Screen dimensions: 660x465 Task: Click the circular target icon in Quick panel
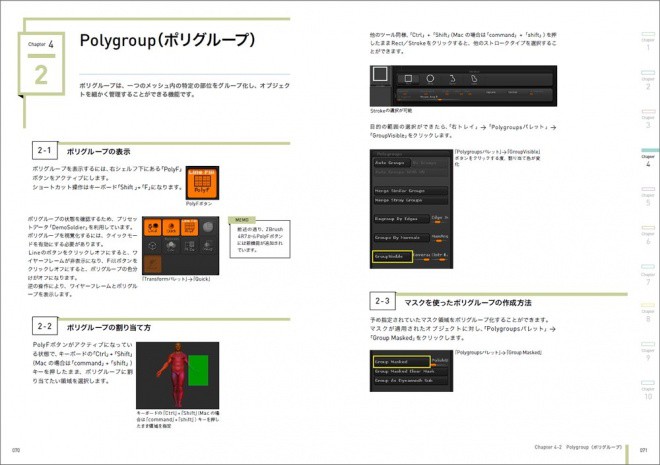click(153, 246)
